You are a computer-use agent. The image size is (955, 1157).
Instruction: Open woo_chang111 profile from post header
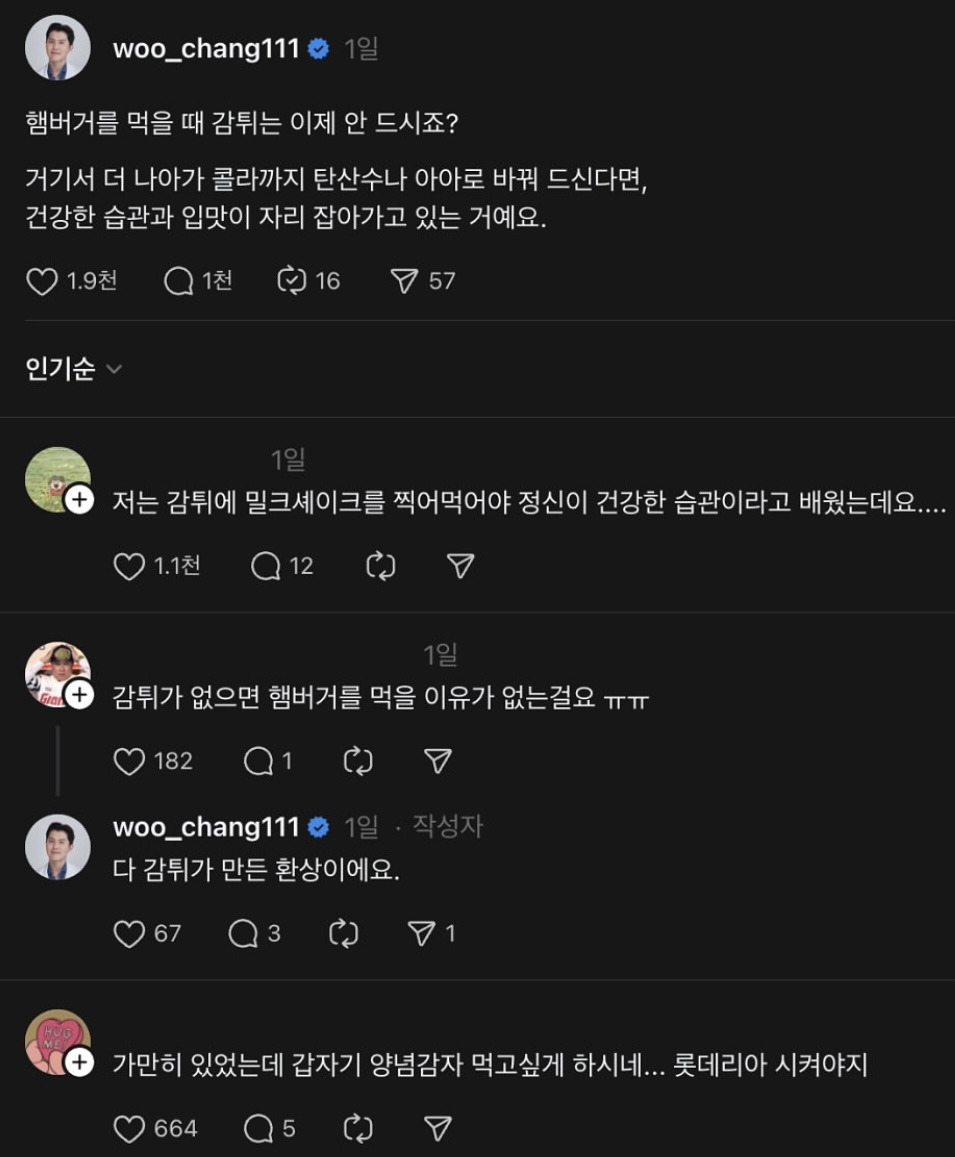click(206, 49)
